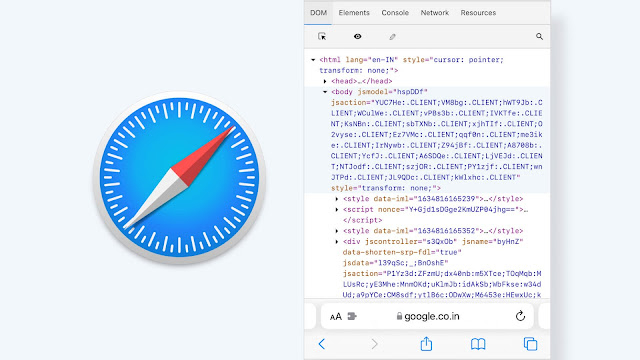Open the Share sheet icon
Viewport: 640px width, 360px height.
click(426, 343)
